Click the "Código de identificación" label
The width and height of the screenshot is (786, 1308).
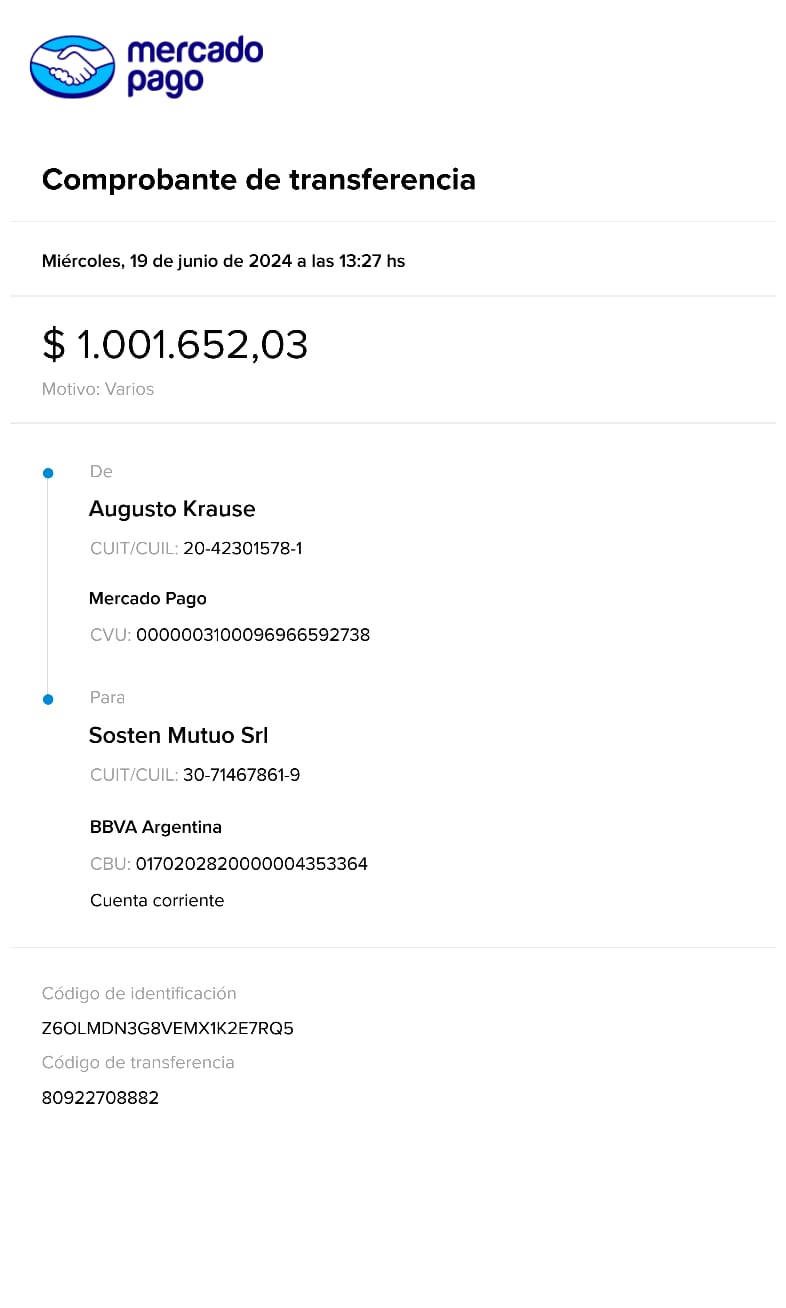click(139, 993)
